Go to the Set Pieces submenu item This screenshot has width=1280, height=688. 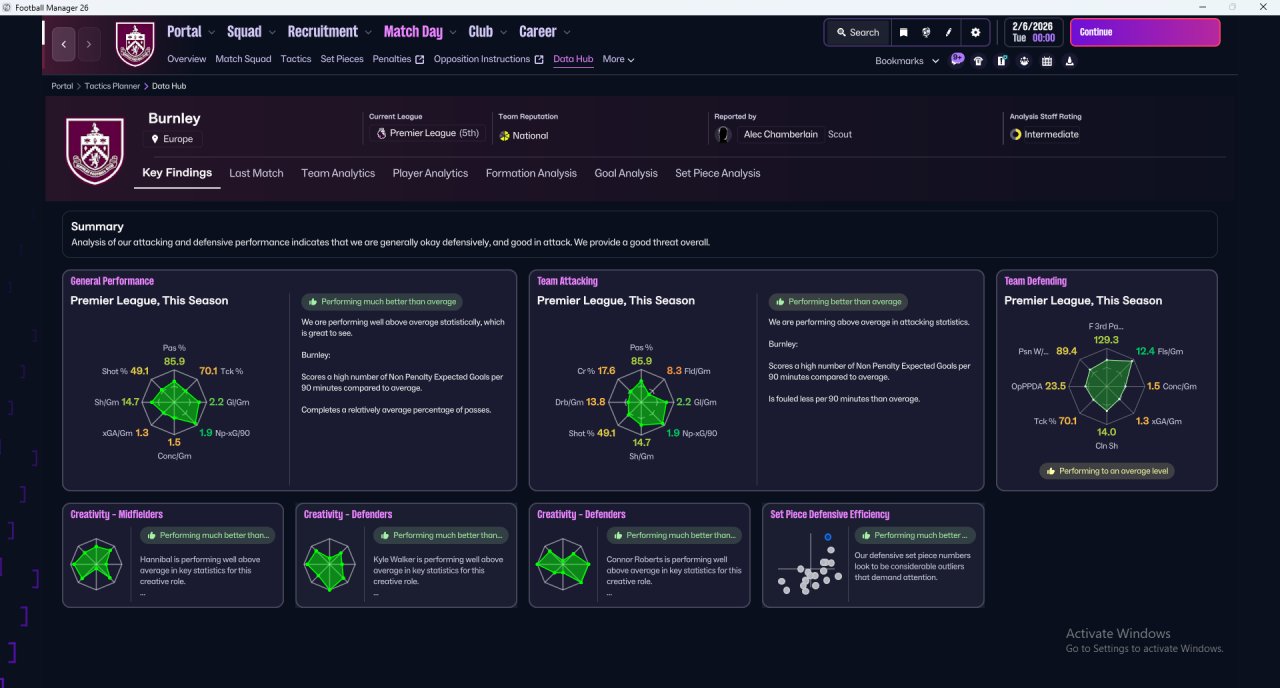(342, 59)
